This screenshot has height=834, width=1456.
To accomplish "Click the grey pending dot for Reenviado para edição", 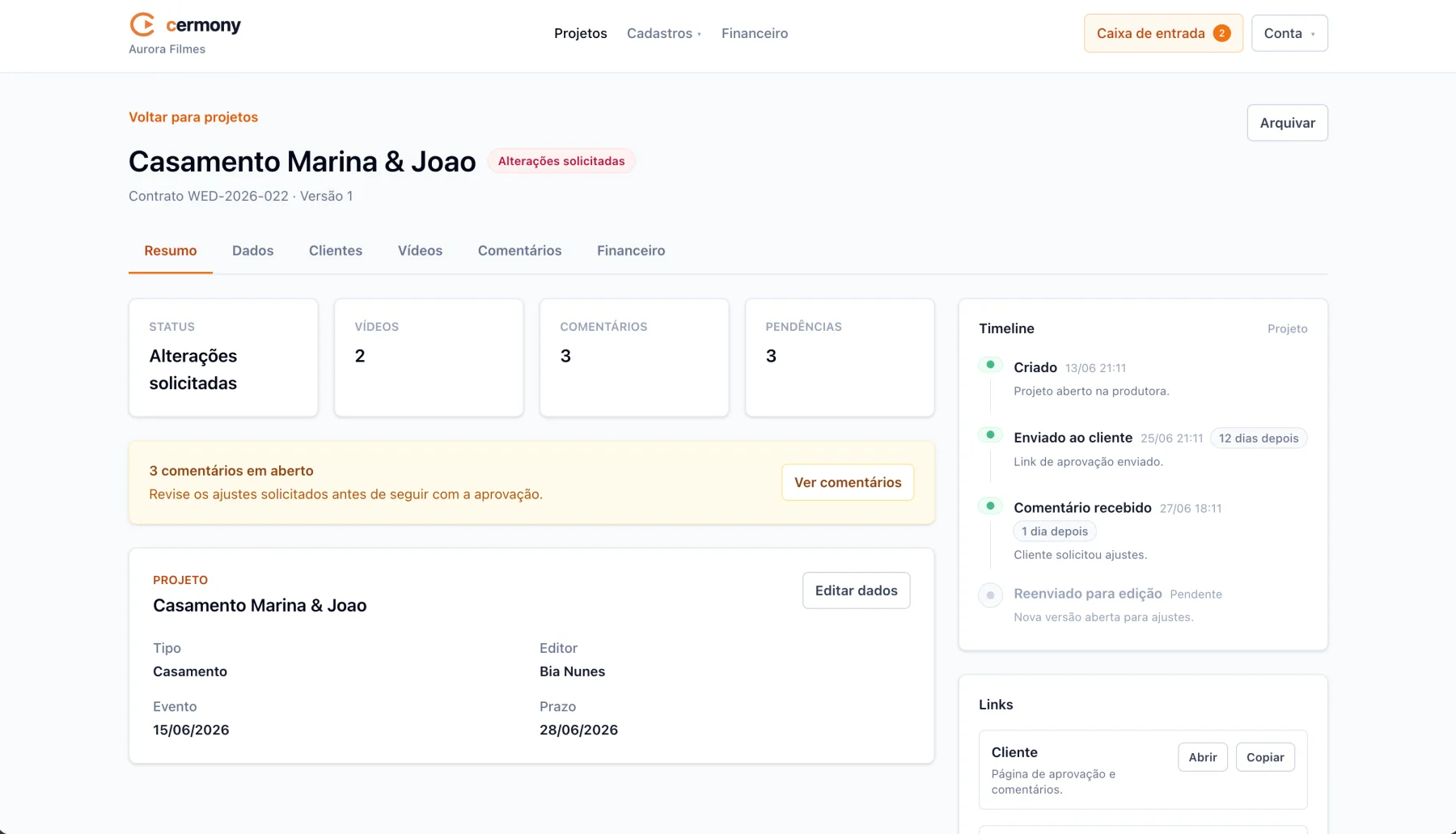I will pyautogui.click(x=990, y=595).
